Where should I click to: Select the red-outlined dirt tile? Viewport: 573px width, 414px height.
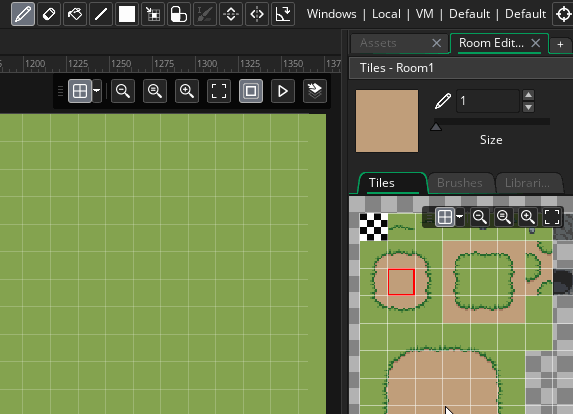[401, 282]
